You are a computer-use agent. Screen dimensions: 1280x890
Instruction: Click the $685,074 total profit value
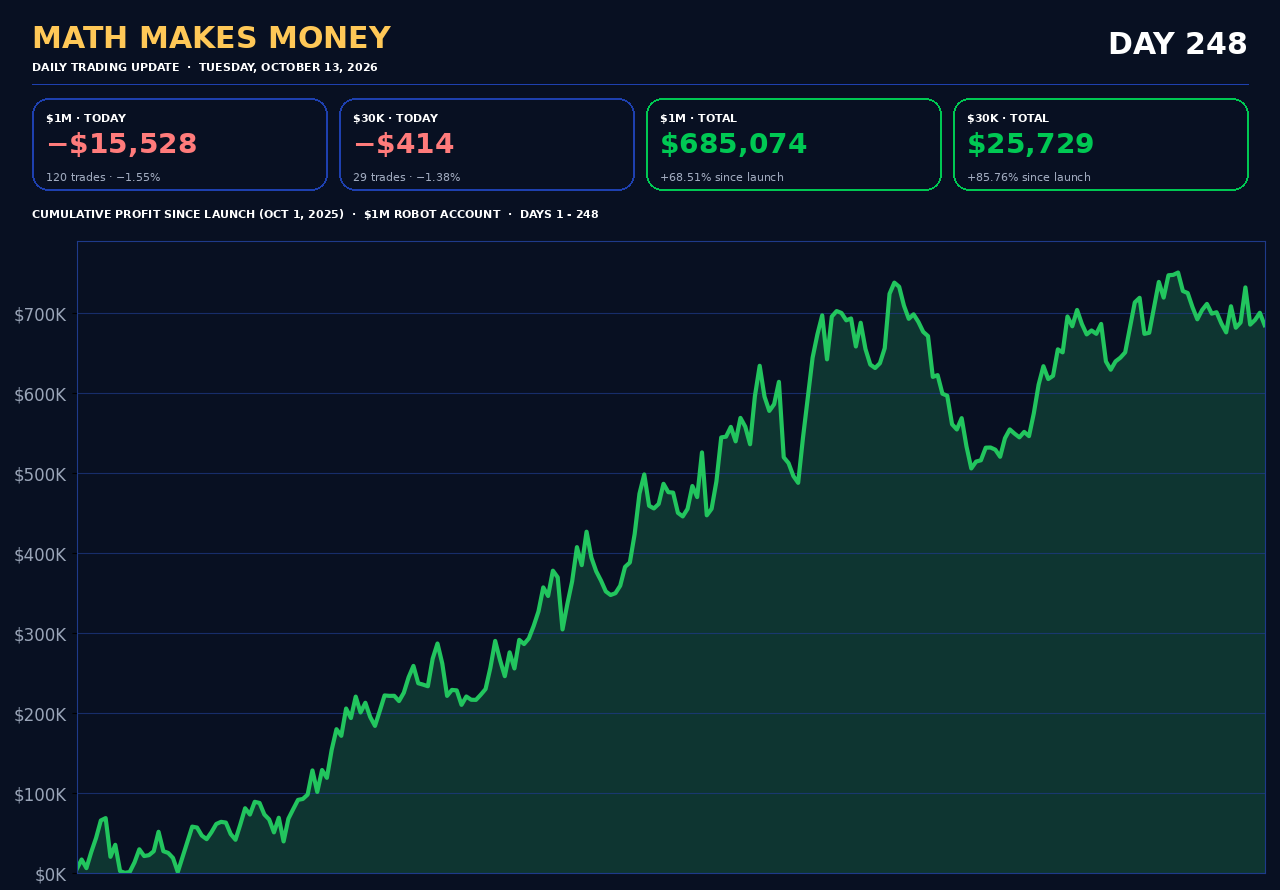tap(733, 145)
